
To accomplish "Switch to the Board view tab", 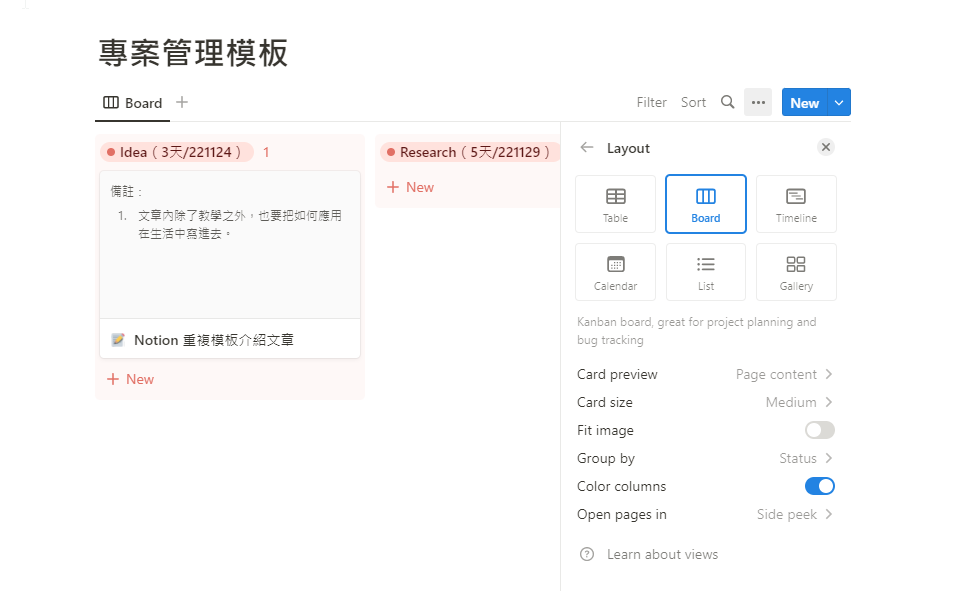I will coord(132,103).
